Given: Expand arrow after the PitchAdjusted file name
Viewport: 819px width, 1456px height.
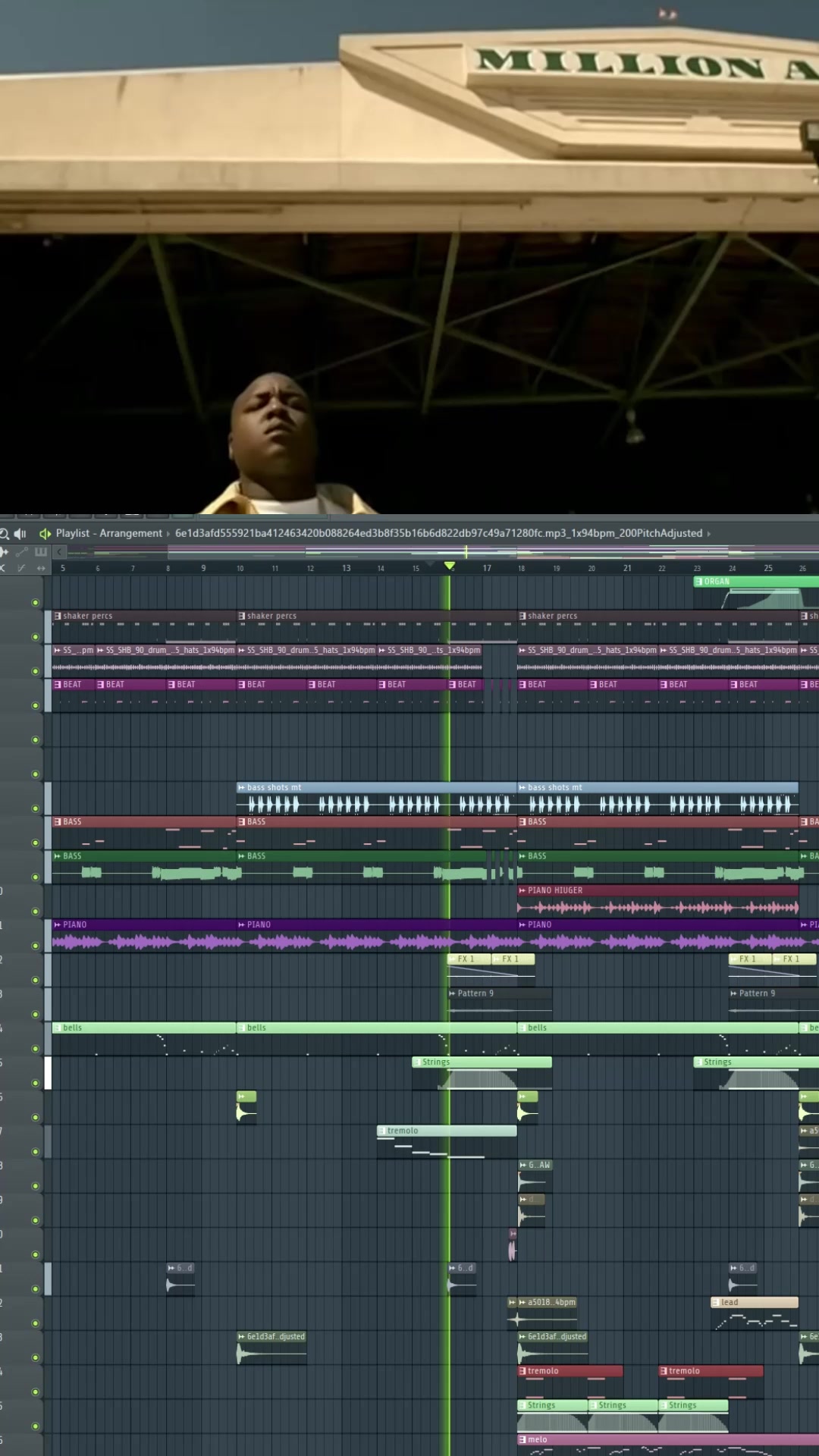Looking at the screenshot, I should [x=709, y=534].
